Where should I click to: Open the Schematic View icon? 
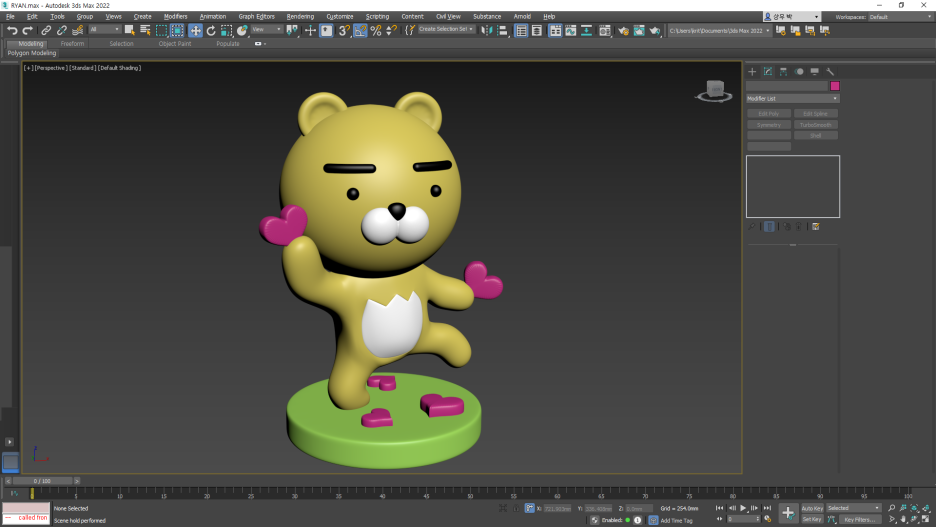587,30
